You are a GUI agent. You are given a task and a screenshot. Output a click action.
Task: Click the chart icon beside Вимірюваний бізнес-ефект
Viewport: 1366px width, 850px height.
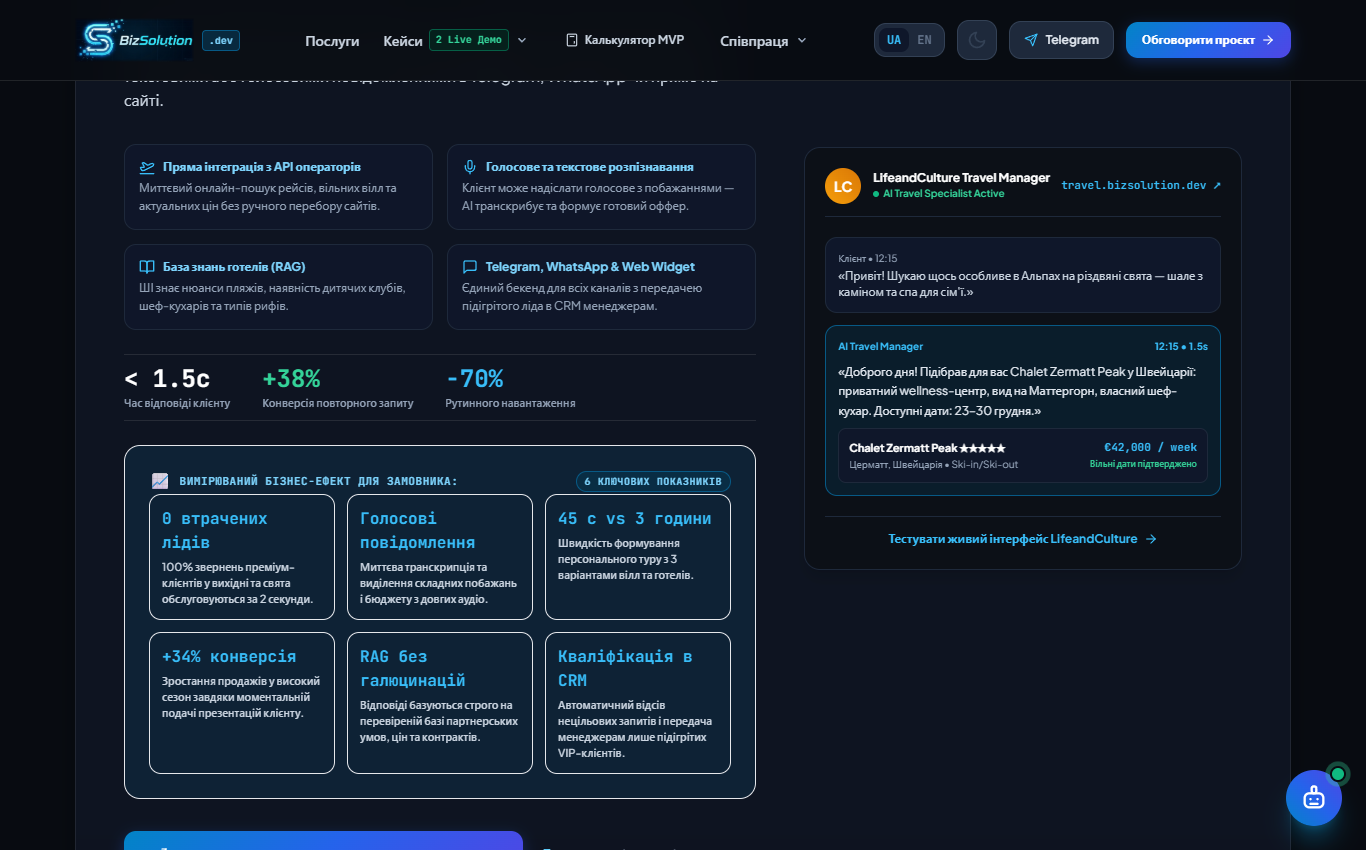pyautogui.click(x=160, y=481)
